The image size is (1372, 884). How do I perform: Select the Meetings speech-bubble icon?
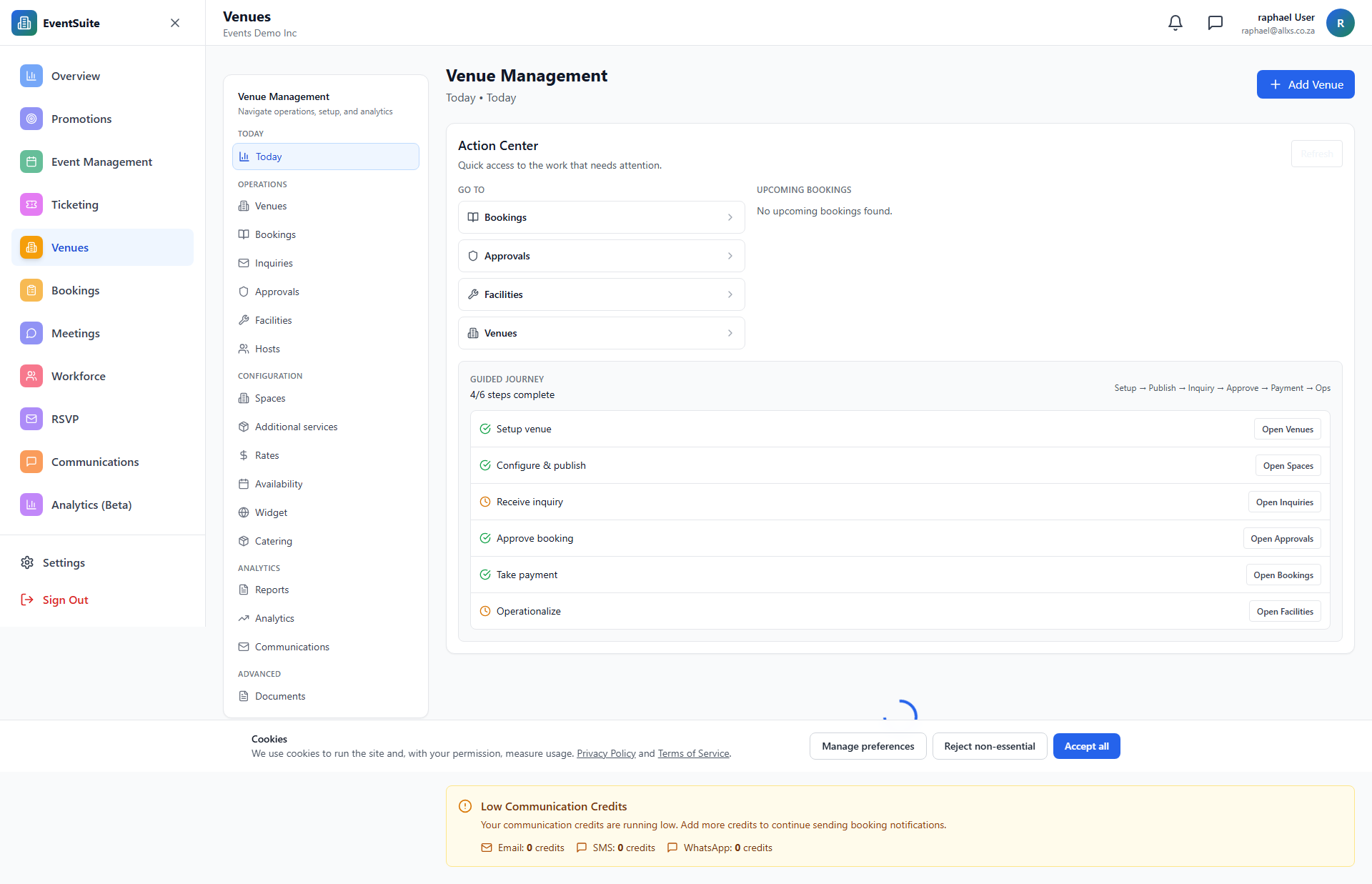31,333
